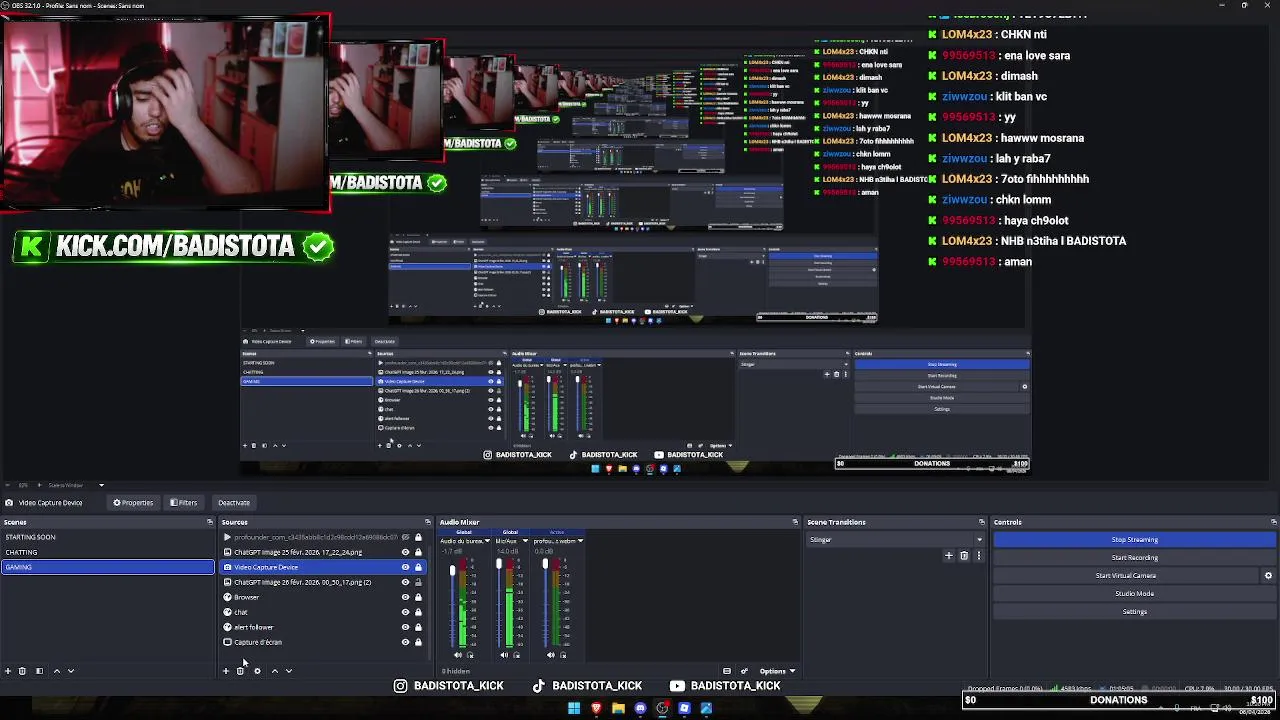
Task: Hide the Capture d'écran source
Action: (x=405, y=642)
